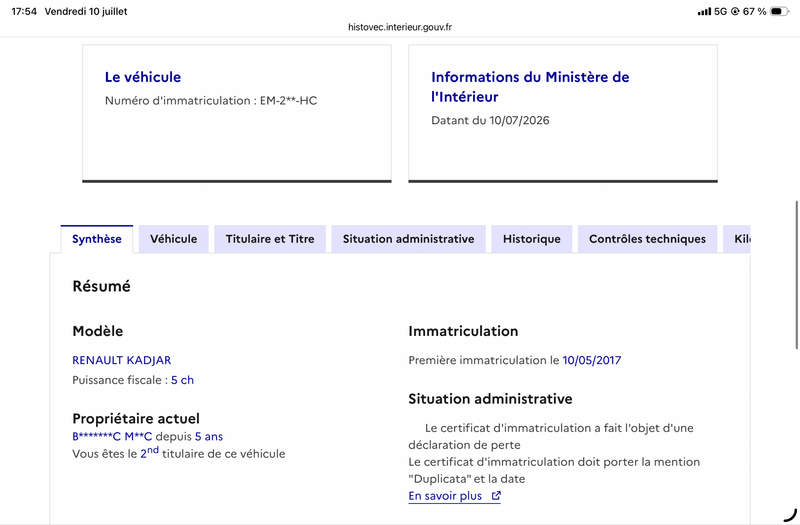Click the Informations du Ministère de l'Intérieur heading

point(530,87)
